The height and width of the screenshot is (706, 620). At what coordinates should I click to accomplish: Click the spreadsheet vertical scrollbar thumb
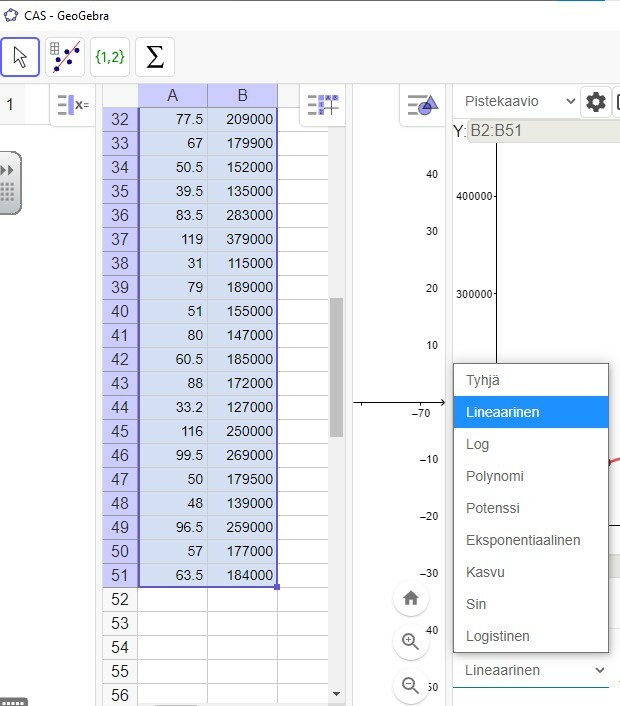point(336,367)
